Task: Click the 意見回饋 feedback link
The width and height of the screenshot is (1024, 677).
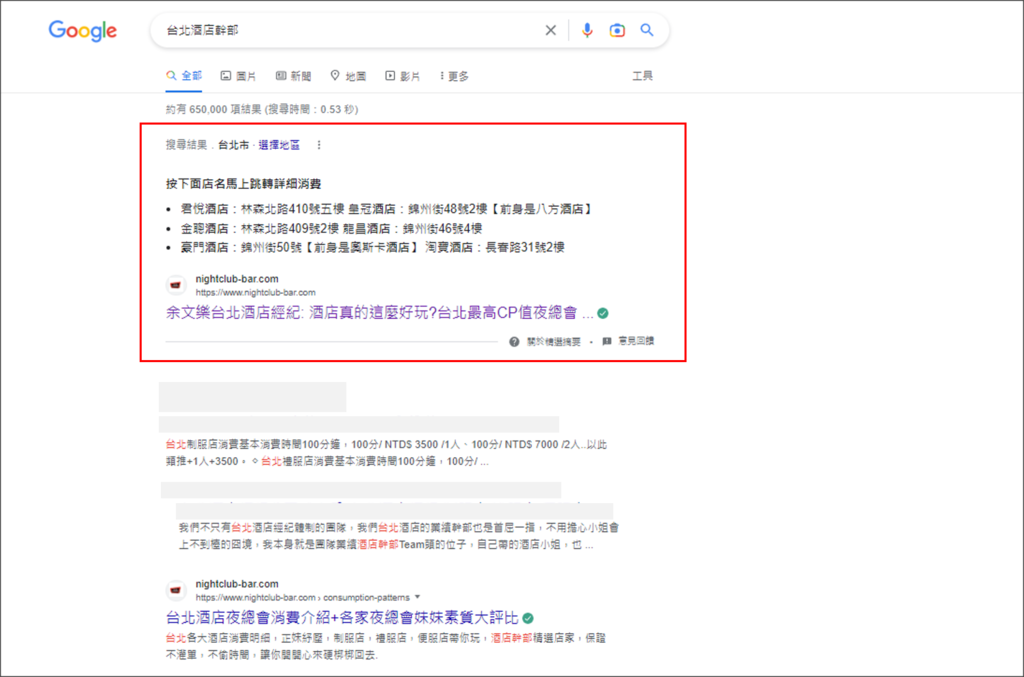Action: (636, 341)
